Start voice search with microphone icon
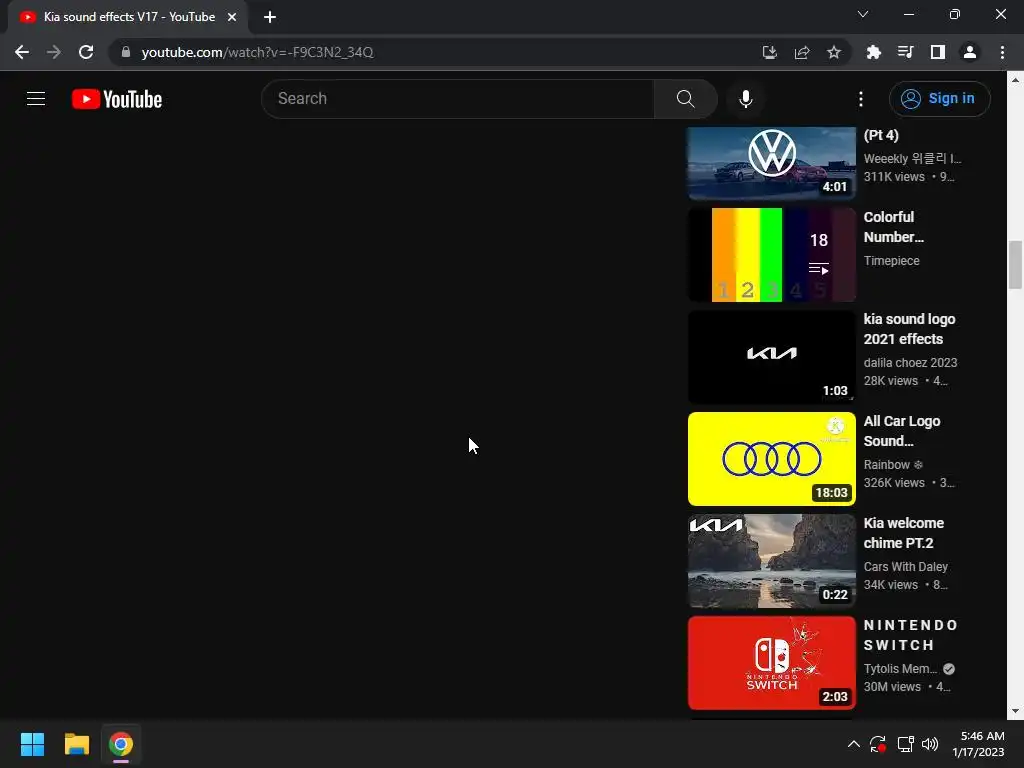 [745, 99]
